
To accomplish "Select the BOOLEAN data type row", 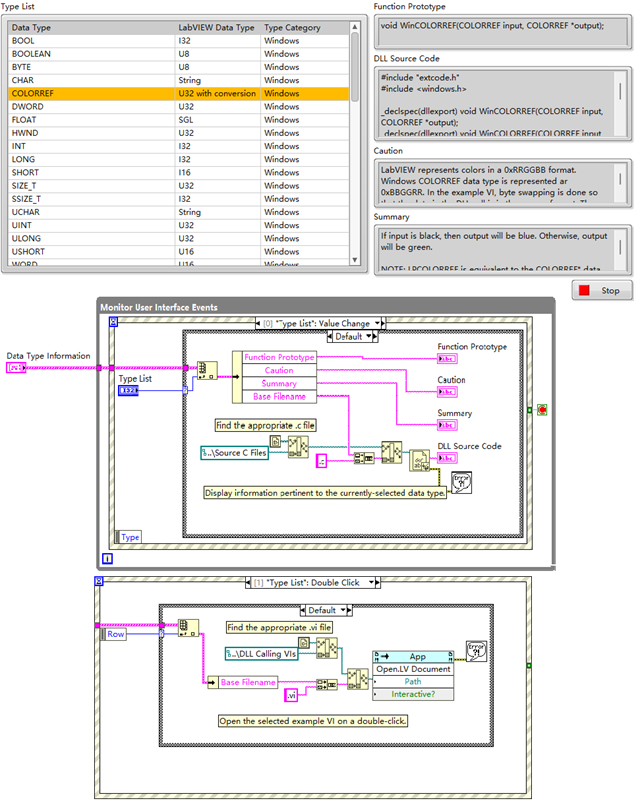I will [179, 54].
